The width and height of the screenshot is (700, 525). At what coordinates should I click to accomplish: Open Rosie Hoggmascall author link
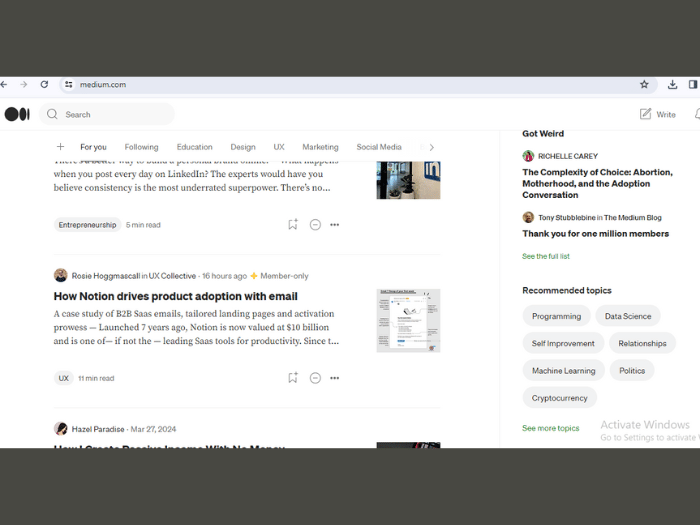coord(106,276)
